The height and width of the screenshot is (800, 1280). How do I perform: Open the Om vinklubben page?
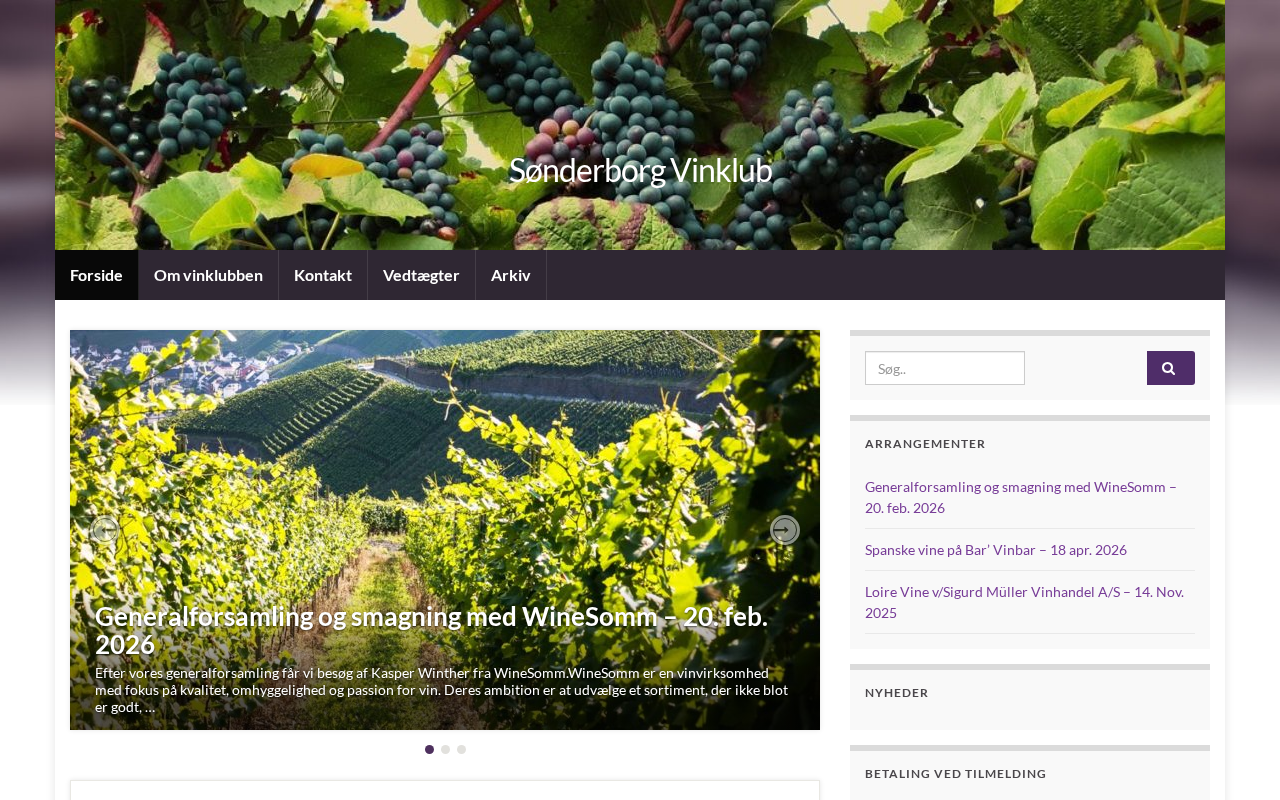pyautogui.click(x=208, y=275)
